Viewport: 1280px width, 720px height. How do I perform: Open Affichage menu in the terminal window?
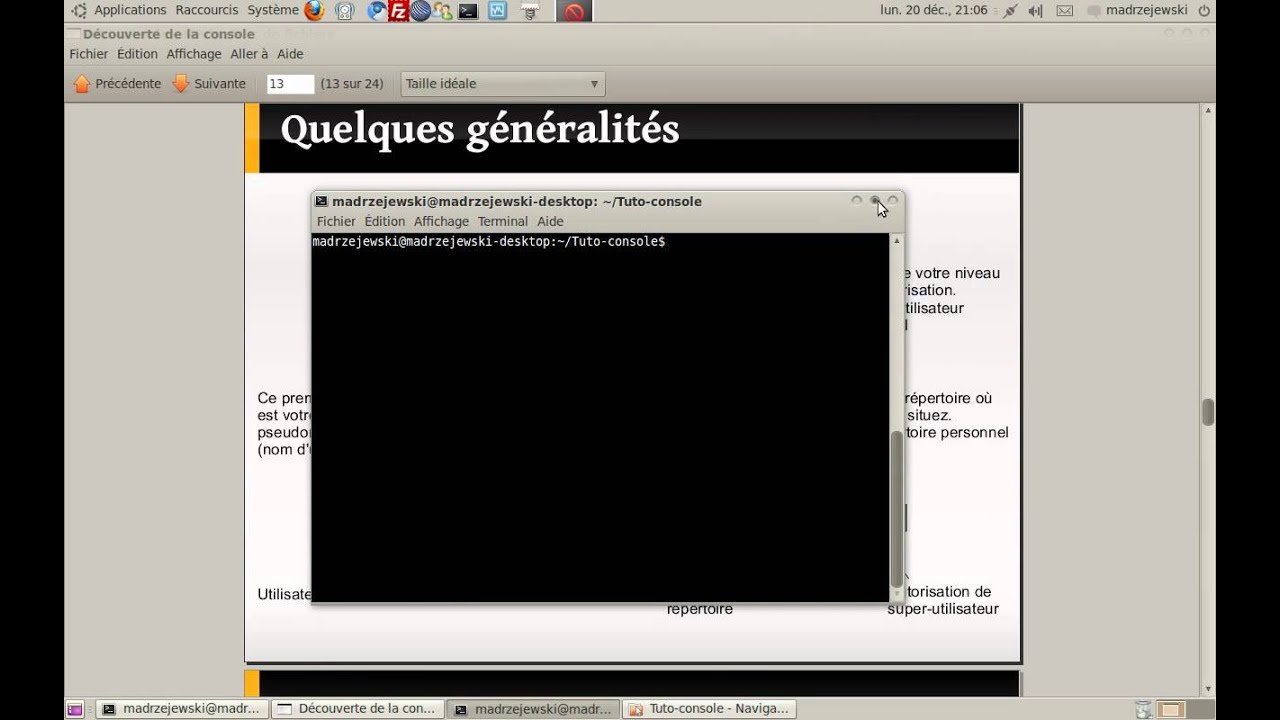[x=441, y=222]
